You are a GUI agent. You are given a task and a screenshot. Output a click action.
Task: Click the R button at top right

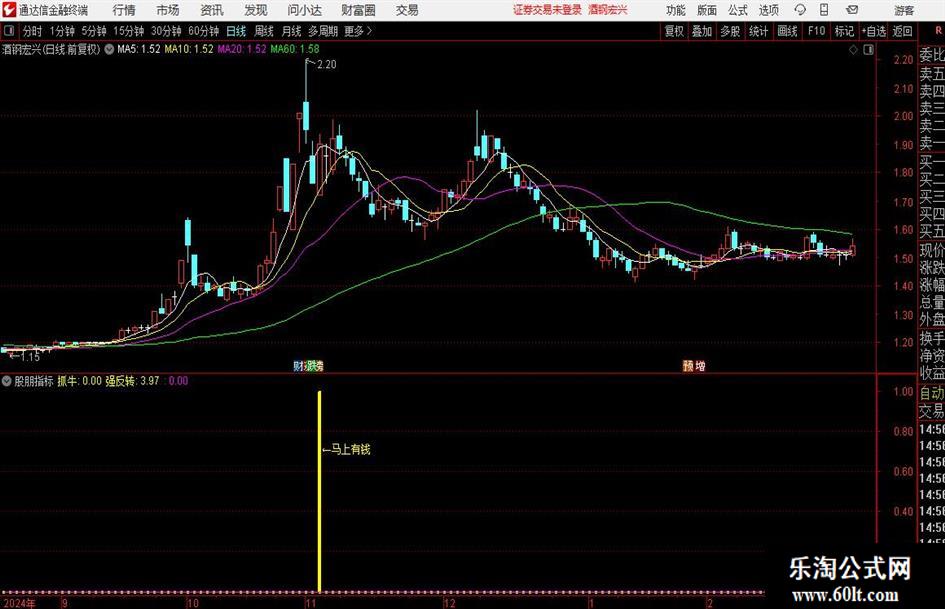point(938,30)
